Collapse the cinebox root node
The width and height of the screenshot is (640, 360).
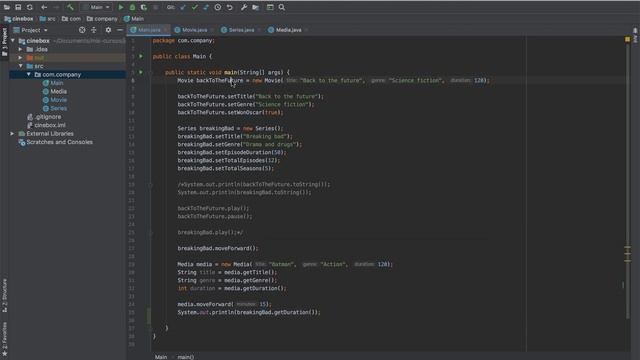(13, 41)
